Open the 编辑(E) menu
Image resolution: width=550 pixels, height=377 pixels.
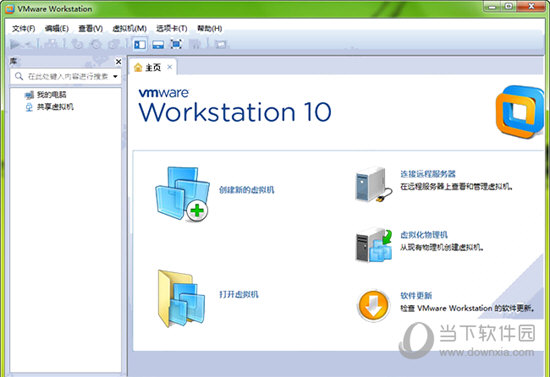pyautogui.click(x=57, y=28)
